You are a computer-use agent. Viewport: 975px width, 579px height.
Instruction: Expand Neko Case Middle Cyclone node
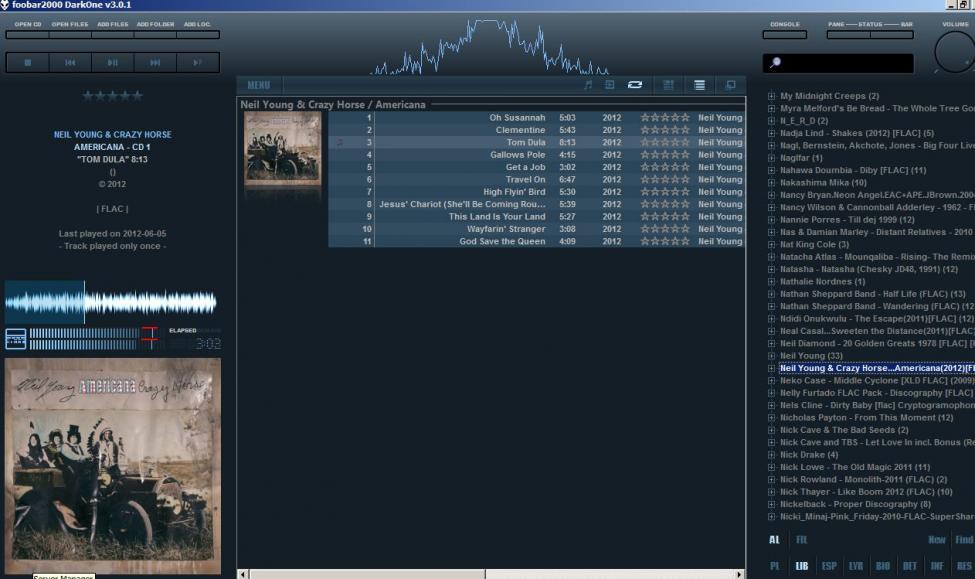tap(771, 381)
